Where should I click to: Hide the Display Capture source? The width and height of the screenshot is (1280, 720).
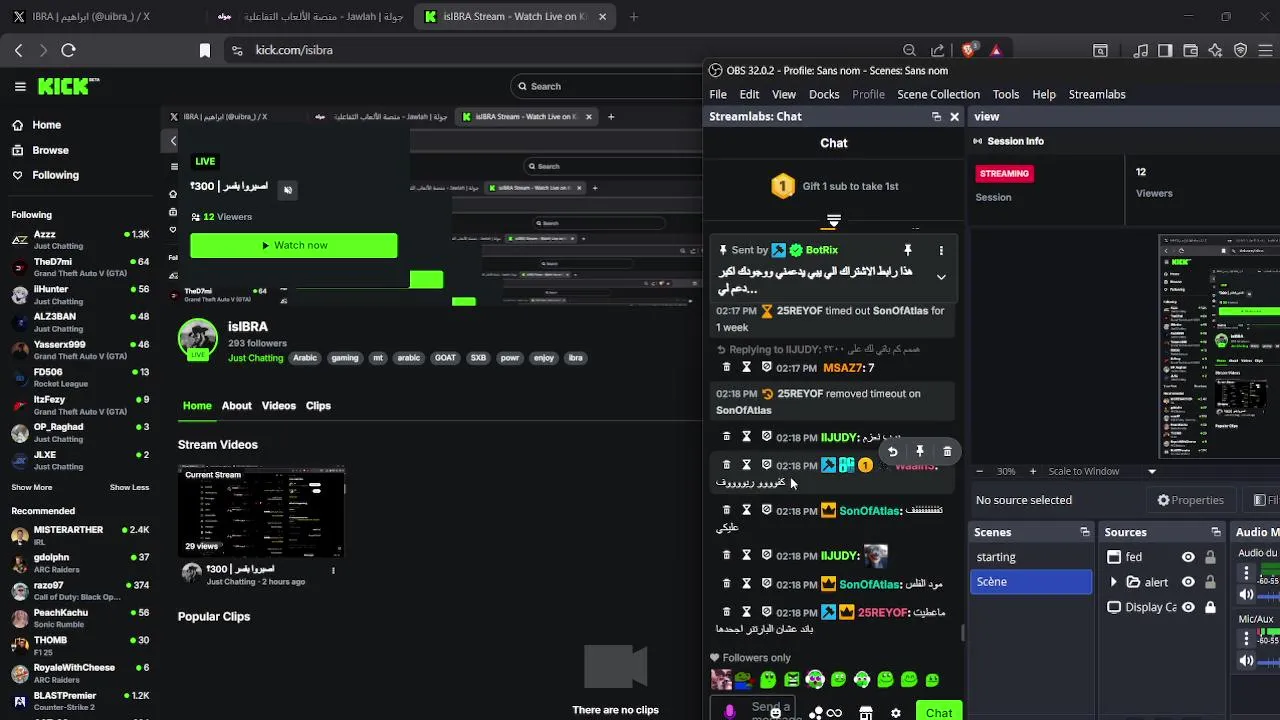[x=1188, y=607]
